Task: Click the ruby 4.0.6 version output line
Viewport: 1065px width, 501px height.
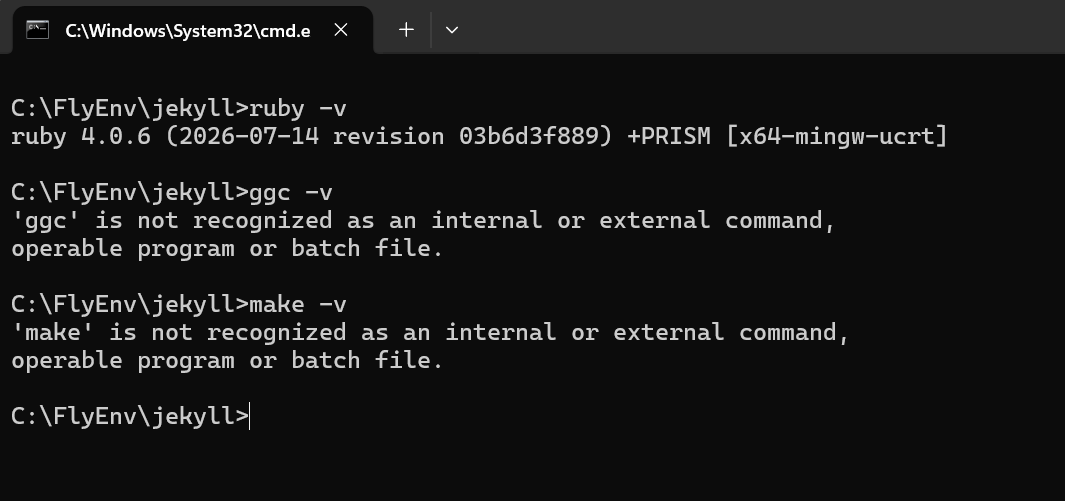Action: pyautogui.click(x=479, y=136)
